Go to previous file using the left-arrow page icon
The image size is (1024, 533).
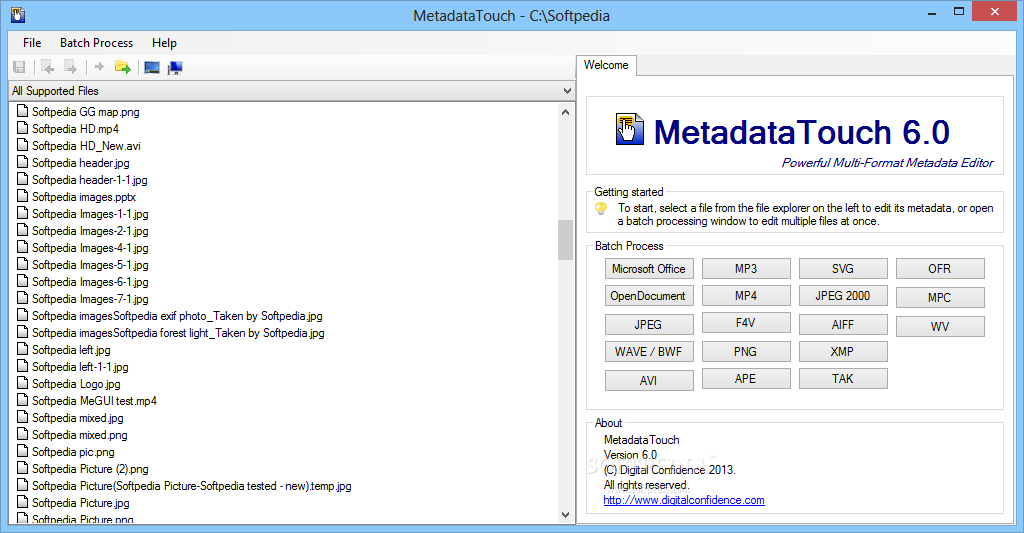pyautogui.click(x=48, y=67)
